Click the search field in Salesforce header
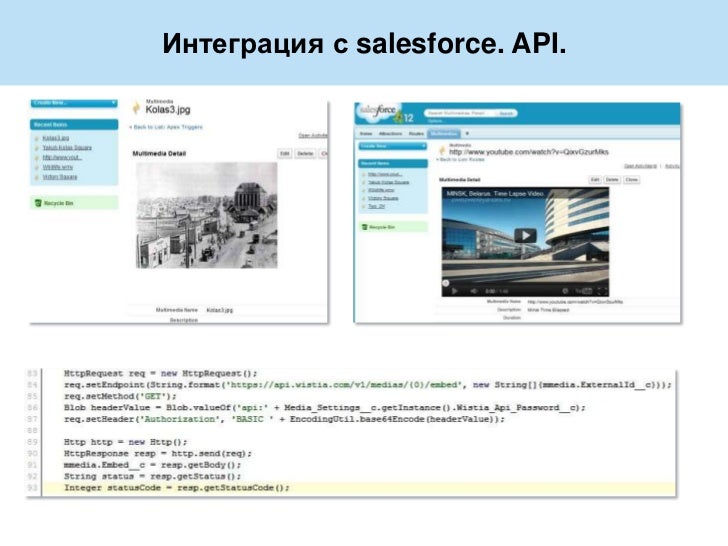The width and height of the screenshot is (728, 546). [460, 113]
